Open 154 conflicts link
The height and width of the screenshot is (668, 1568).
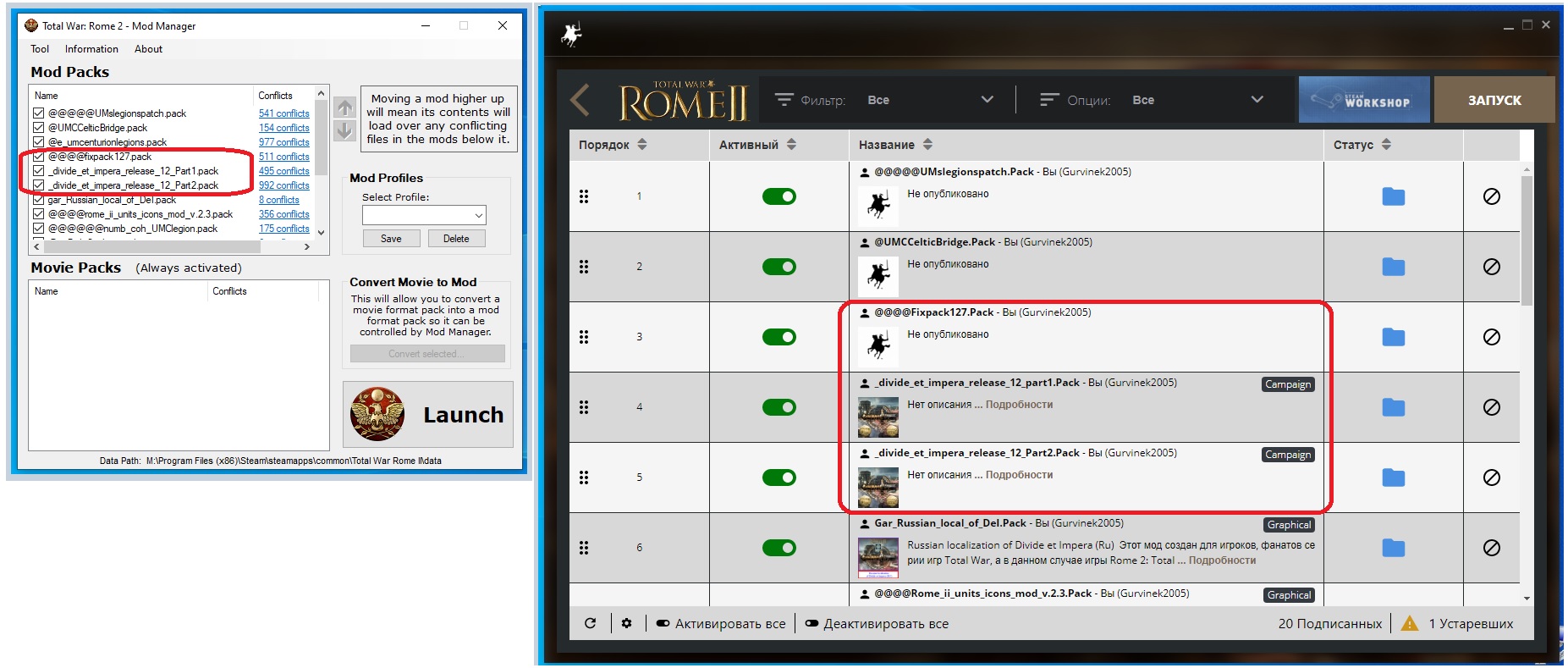(284, 128)
